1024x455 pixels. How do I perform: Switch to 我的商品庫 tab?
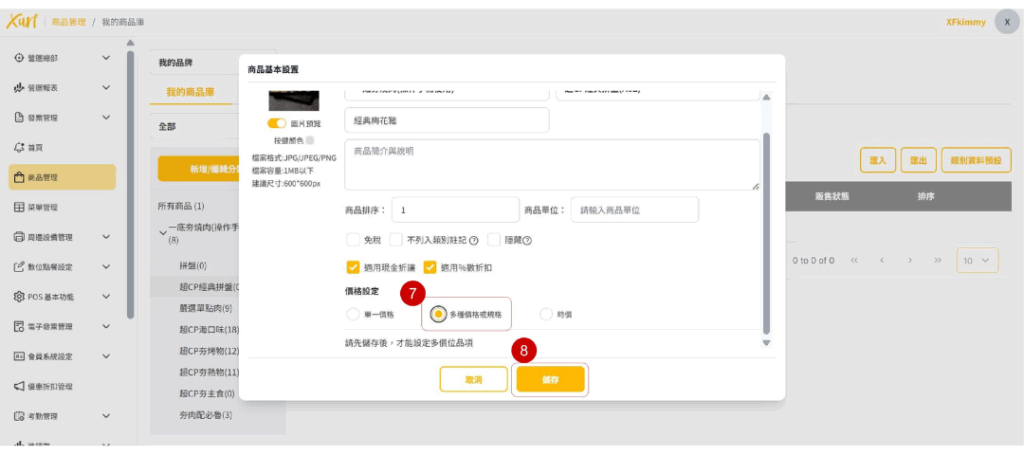(x=190, y=92)
